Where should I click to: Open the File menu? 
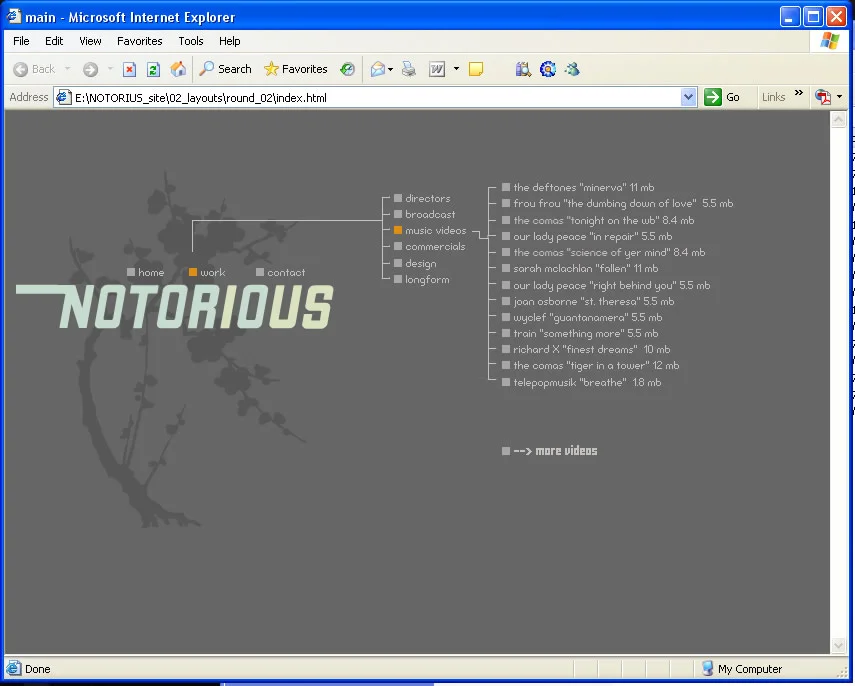click(21, 41)
